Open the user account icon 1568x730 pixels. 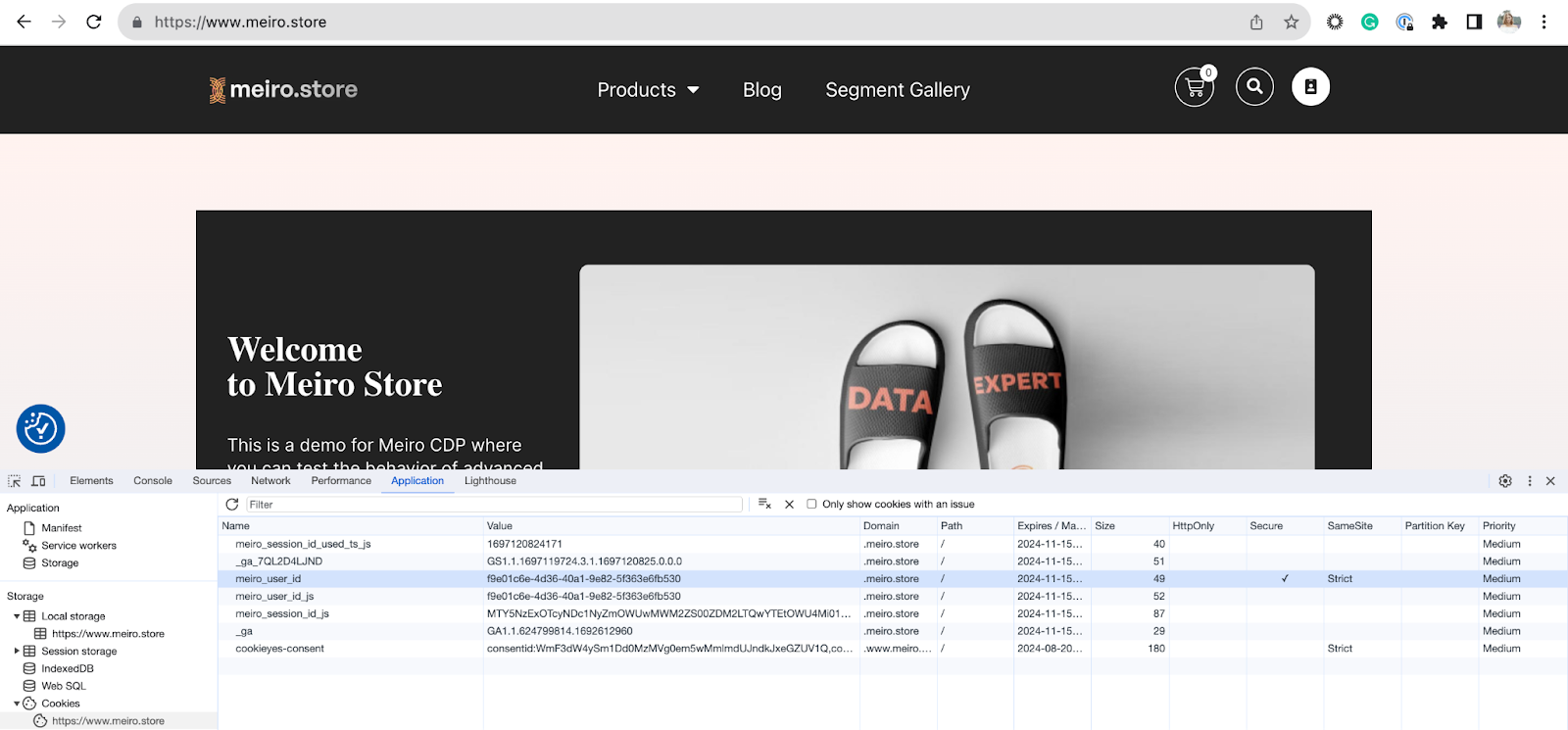(x=1310, y=87)
